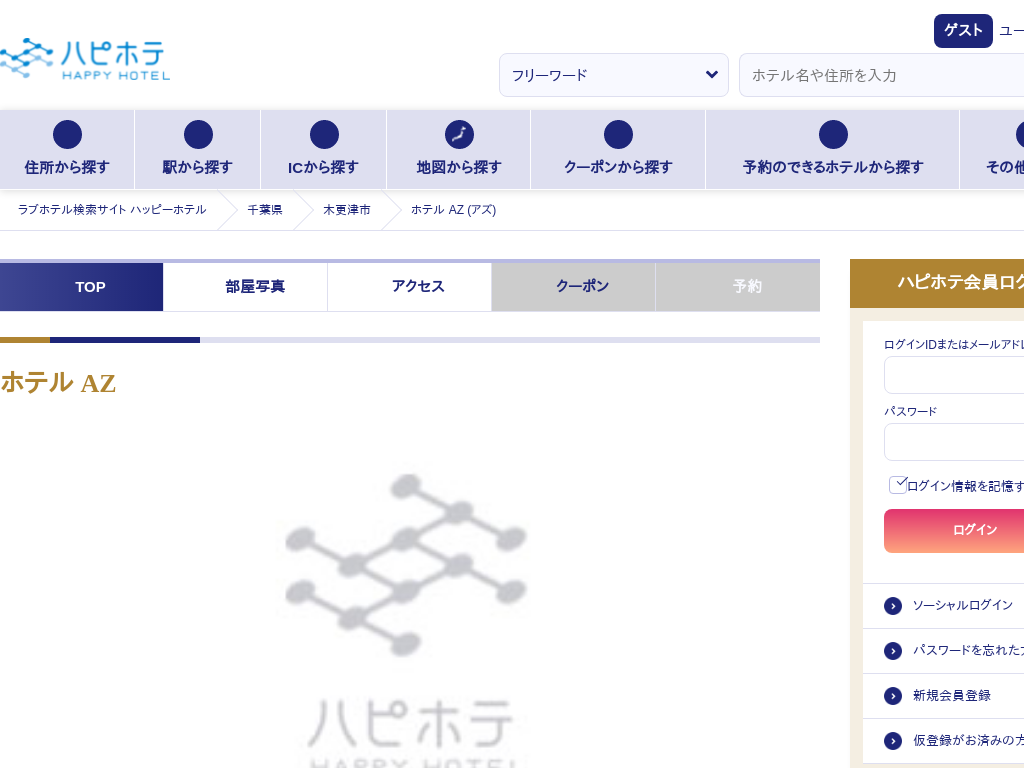
Task: Click the 住所から探す circle icon
Action: pyautogui.click(x=67, y=135)
